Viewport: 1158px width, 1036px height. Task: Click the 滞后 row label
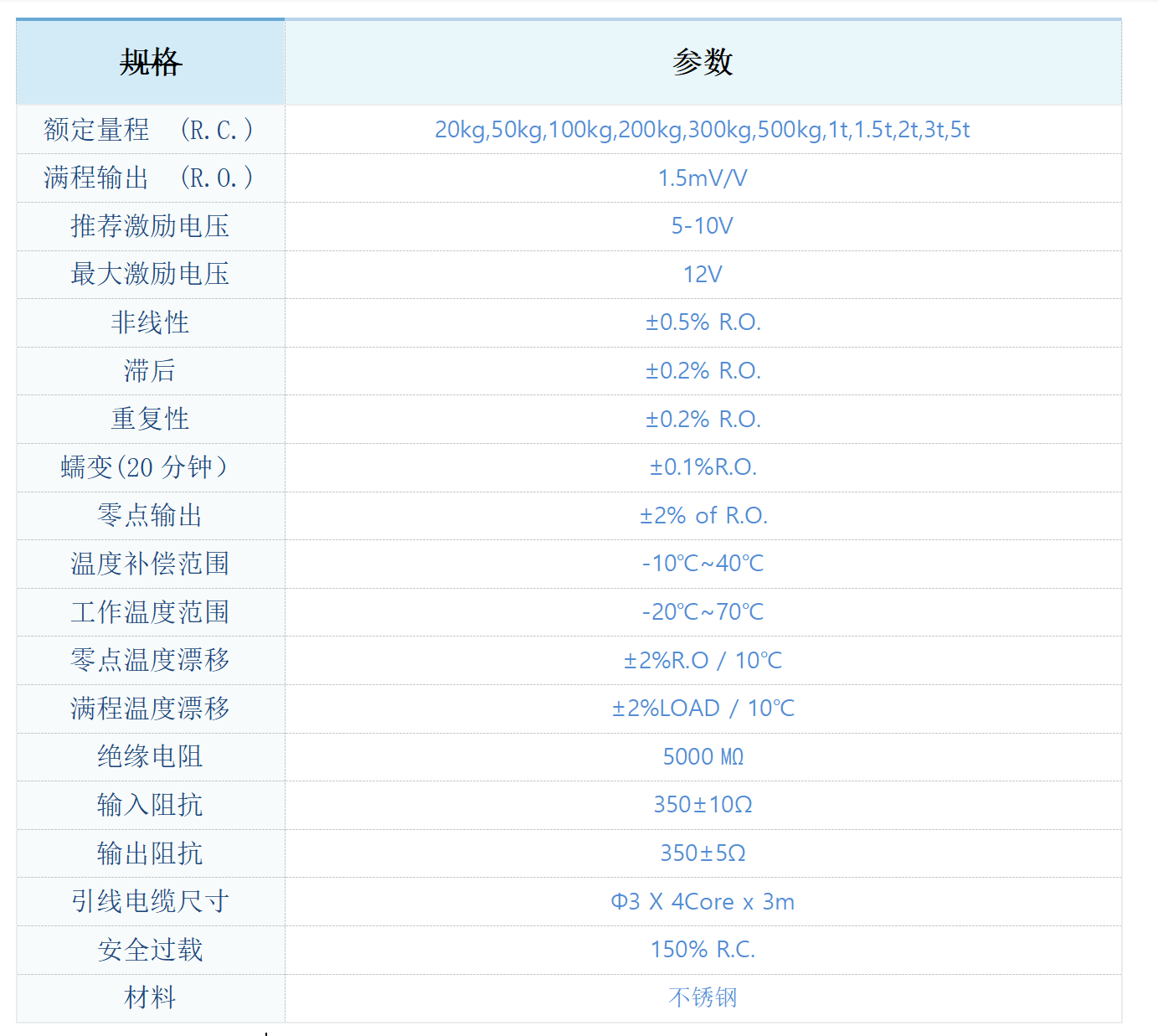pyautogui.click(x=150, y=371)
